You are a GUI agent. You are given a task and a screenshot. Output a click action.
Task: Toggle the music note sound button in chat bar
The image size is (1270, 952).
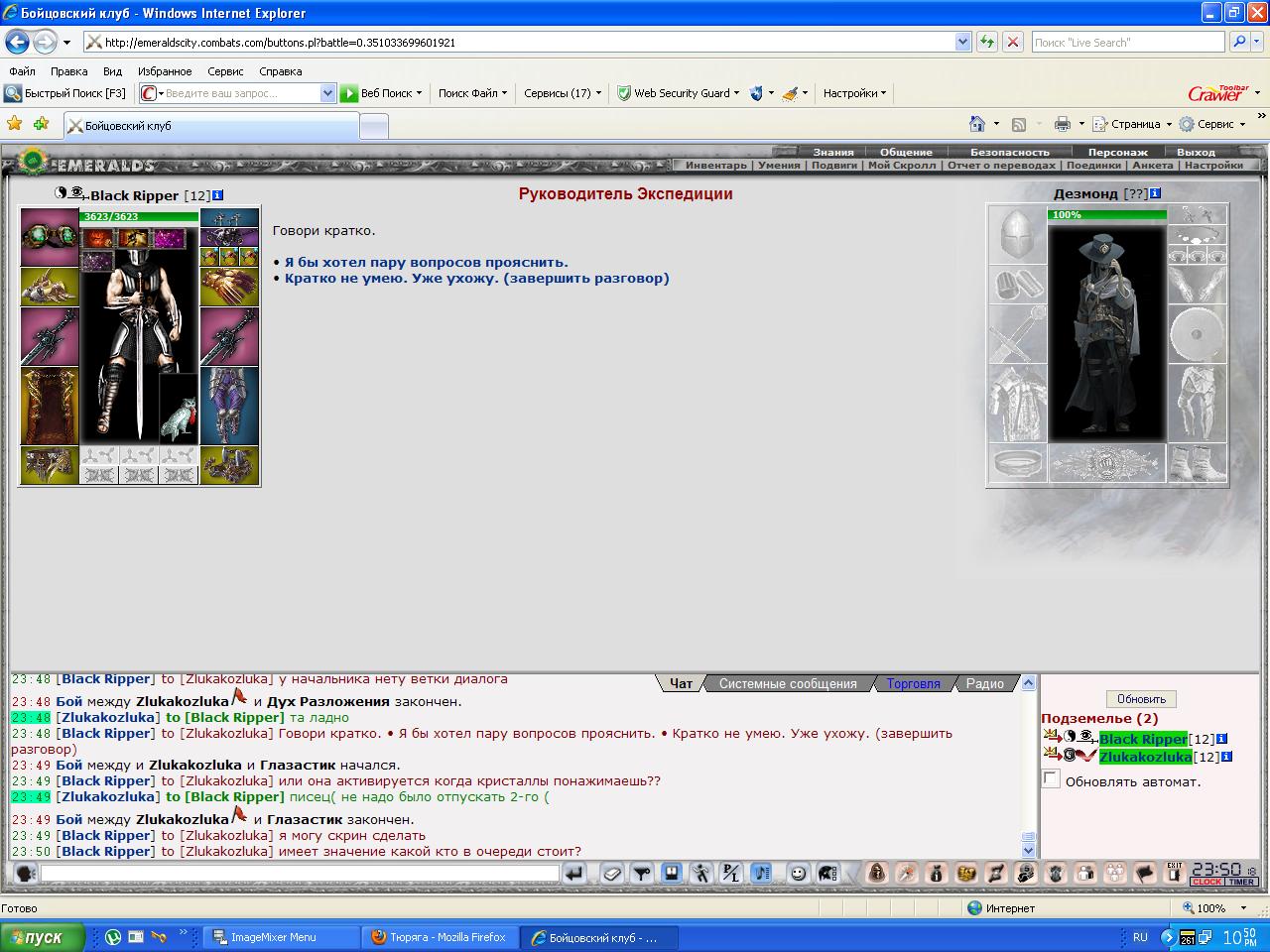tap(761, 874)
